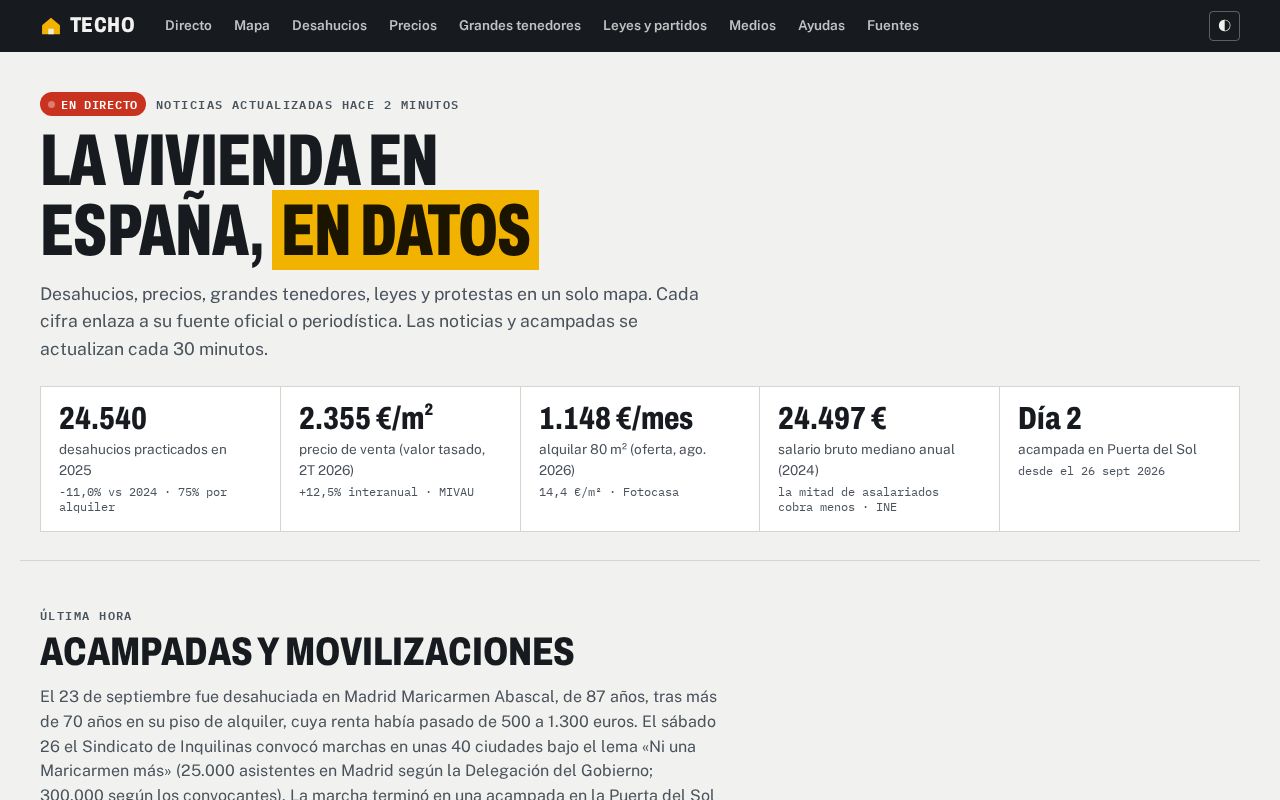This screenshot has width=1280, height=800.
Task: Go to the Directo section
Action: [x=188, y=26]
